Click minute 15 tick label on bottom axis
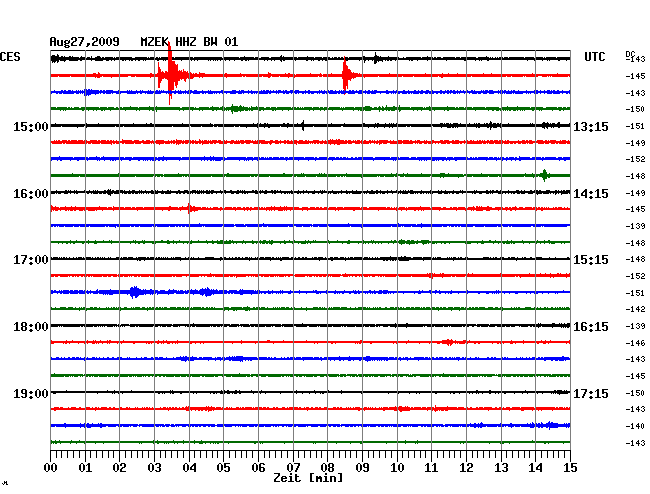The image size is (650, 494). (570, 467)
